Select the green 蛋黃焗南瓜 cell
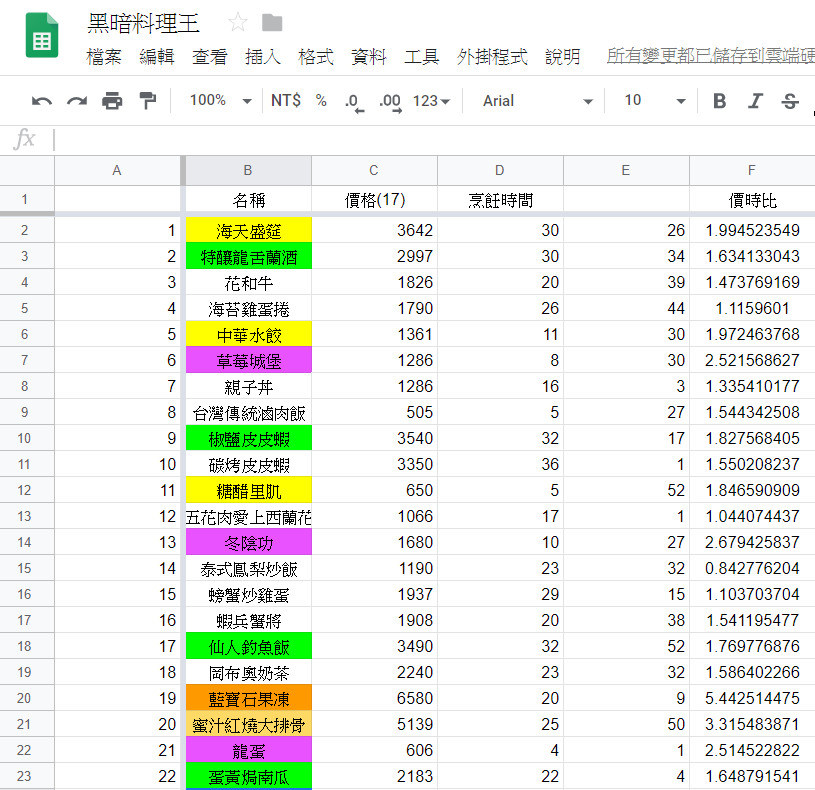Image resolution: width=815 pixels, height=790 pixels. click(248, 776)
